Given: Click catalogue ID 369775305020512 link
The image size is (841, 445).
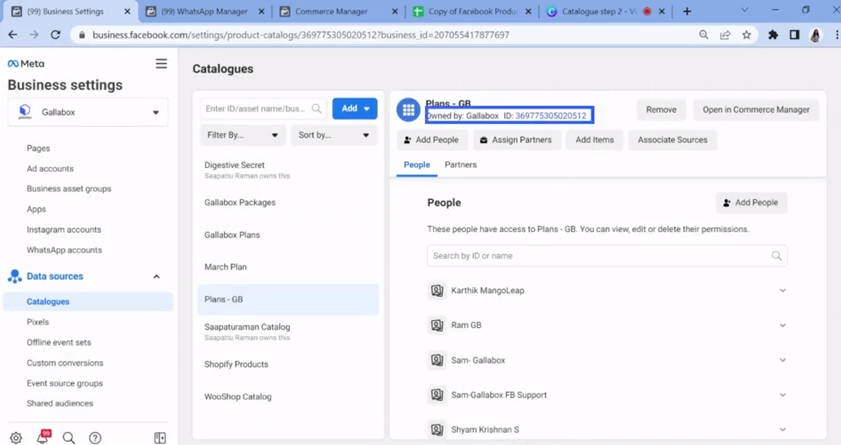Looking at the screenshot, I should point(550,116).
